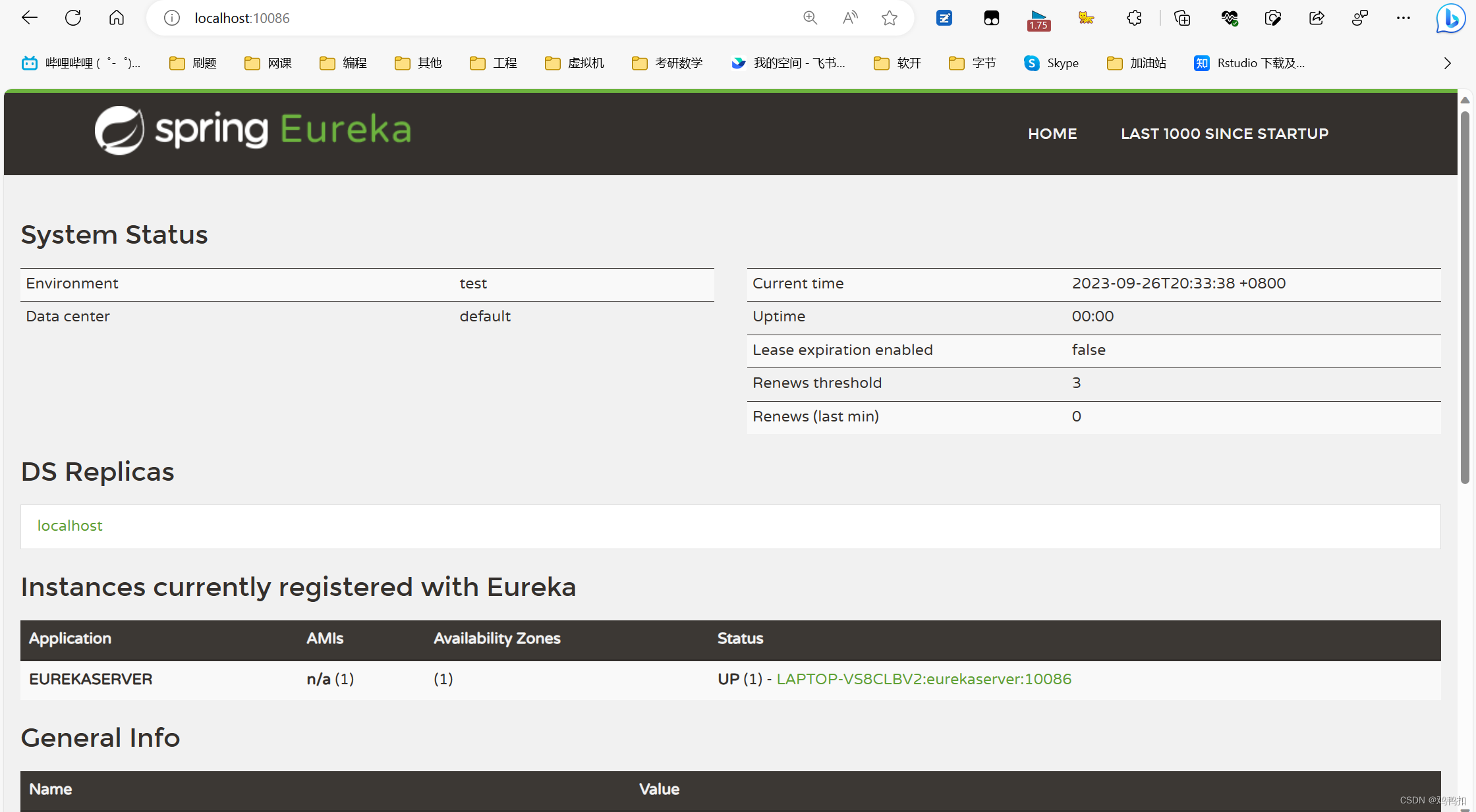Share this page
The image size is (1476, 812).
pyautogui.click(x=1317, y=18)
